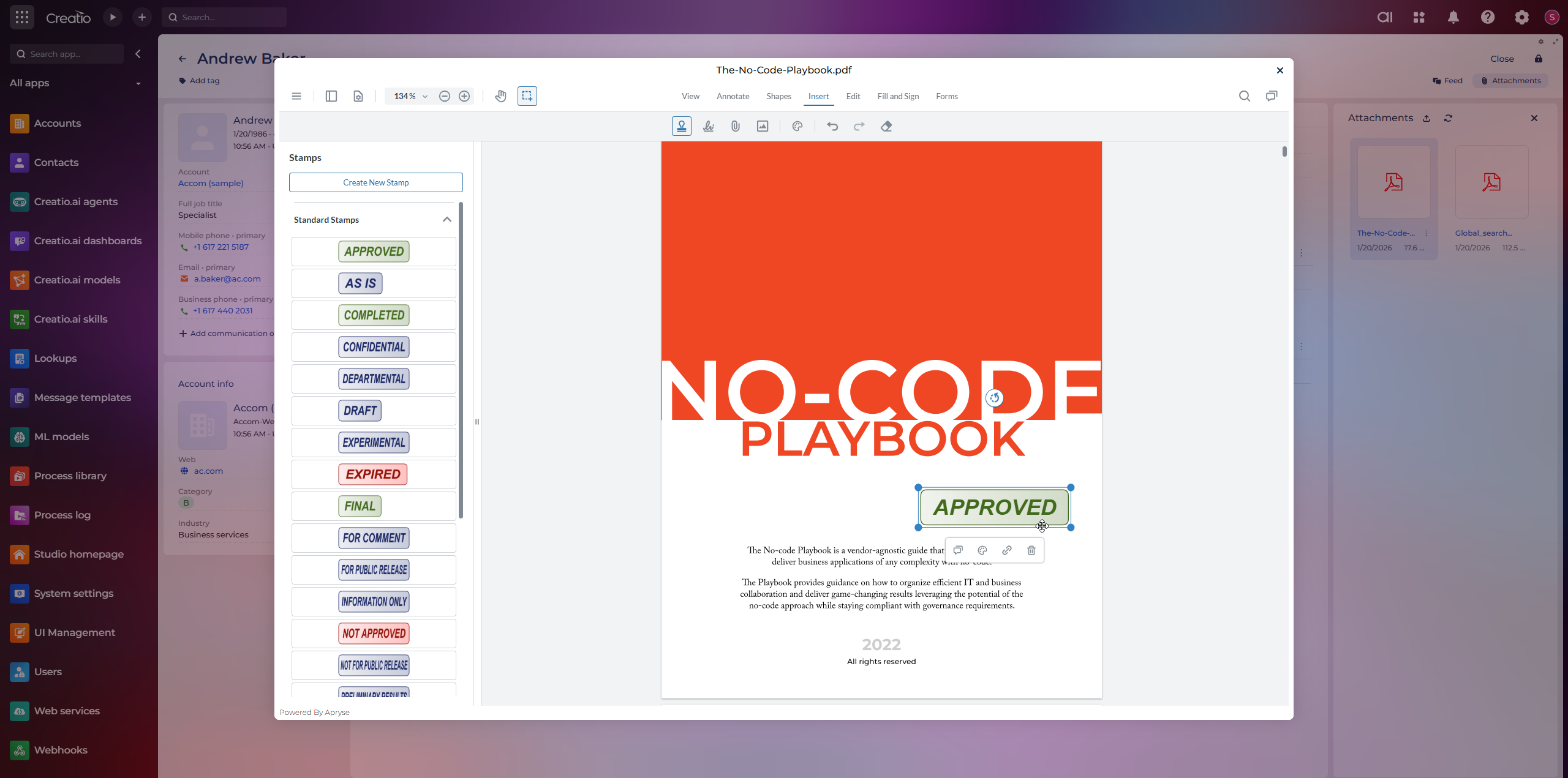Open the stamp style palette icon
Image resolution: width=1568 pixels, height=778 pixels.
[982, 550]
